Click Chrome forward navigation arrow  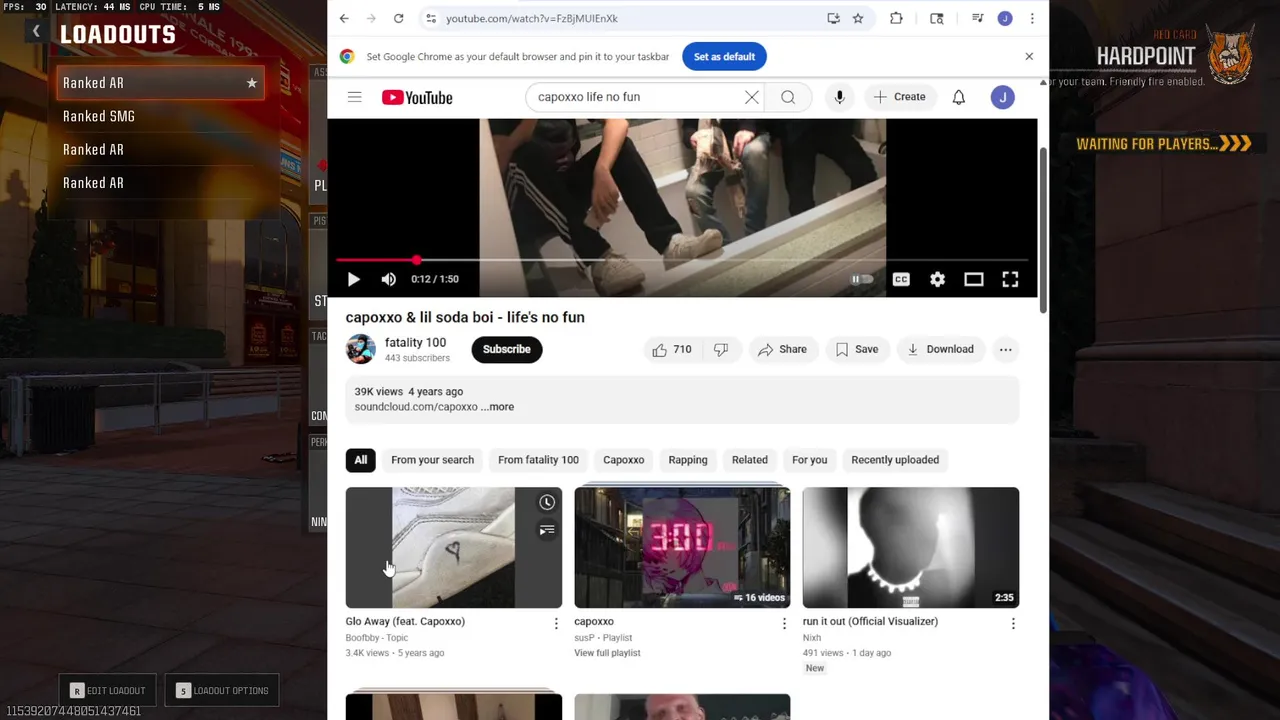tap(371, 18)
